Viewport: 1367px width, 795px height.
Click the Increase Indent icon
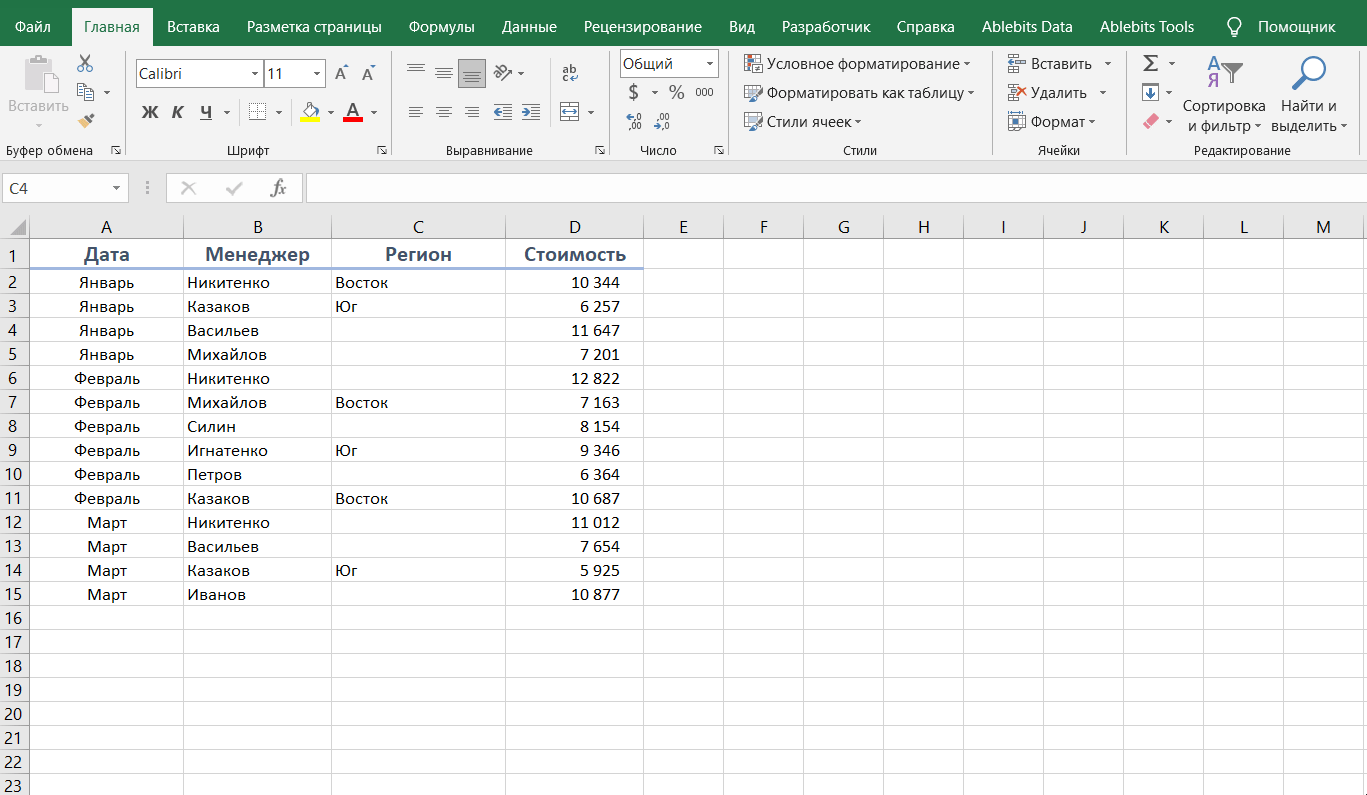tap(531, 112)
